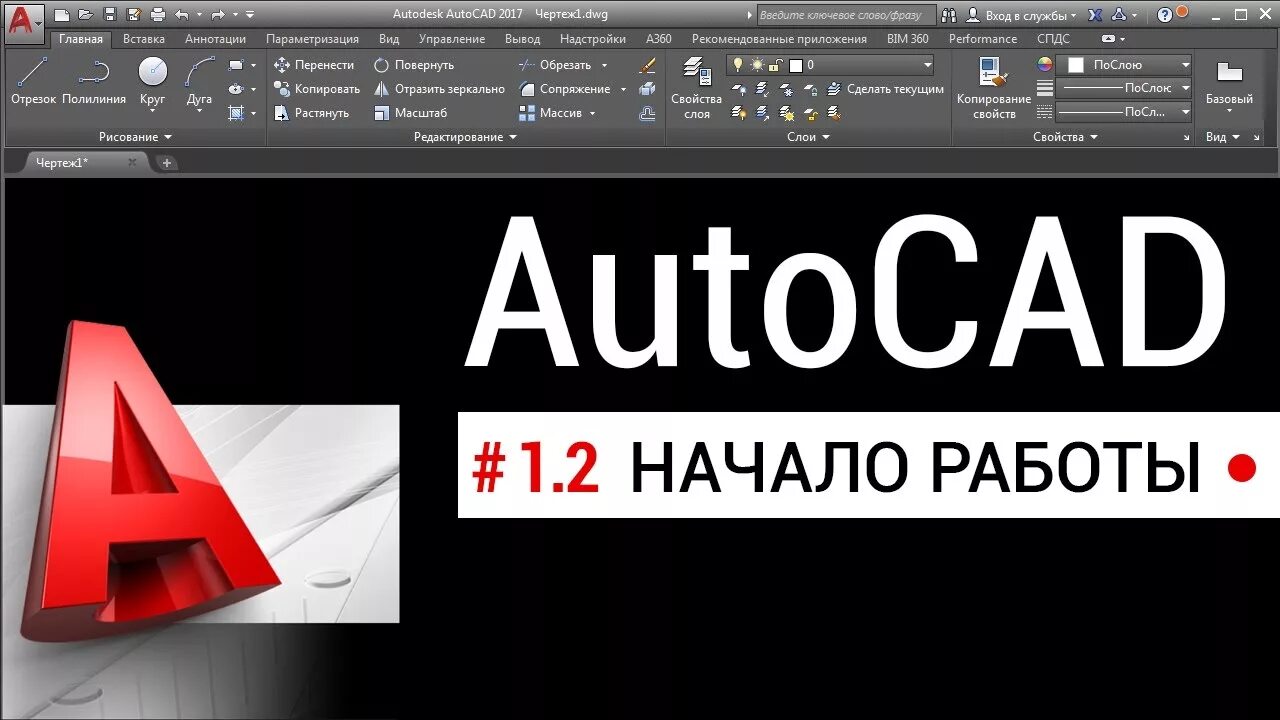This screenshot has width=1280, height=720.
Task: Click the Print (plot) icon
Action: 158,15
